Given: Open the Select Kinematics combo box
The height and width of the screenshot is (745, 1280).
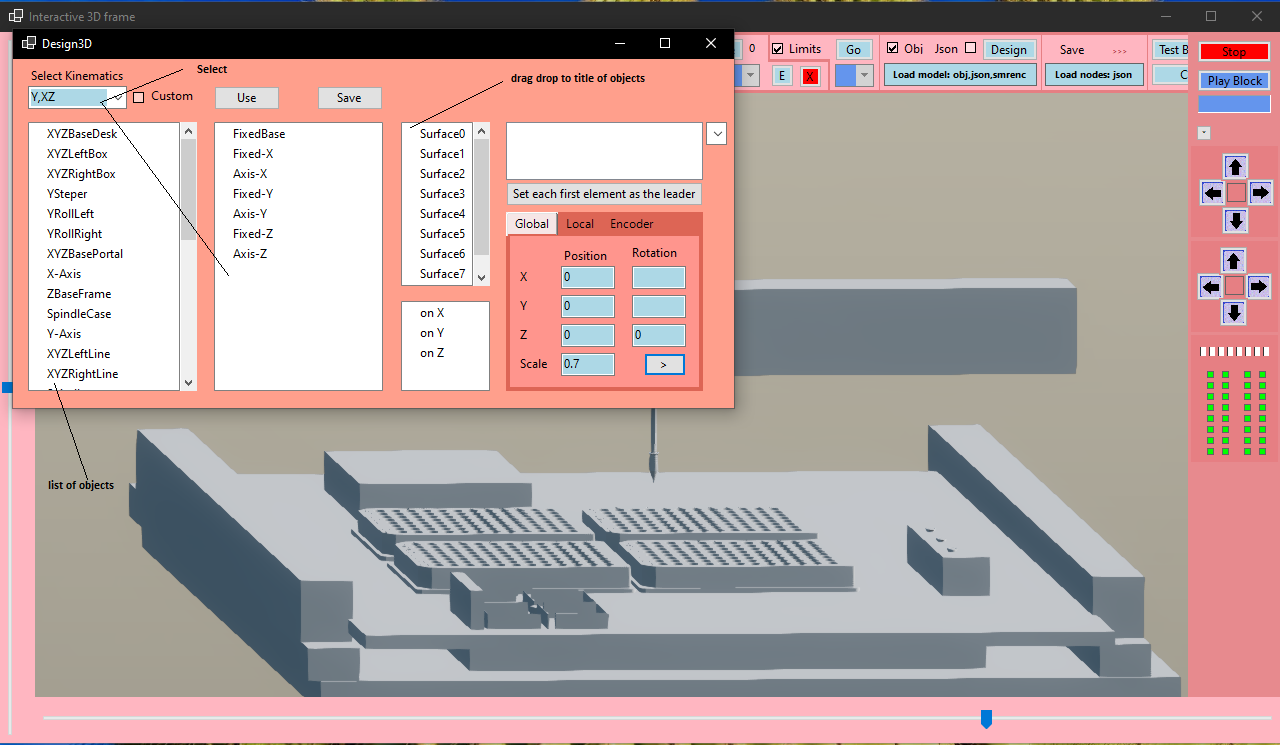Looking at the screenshot, I should click(x=77, y=97).
